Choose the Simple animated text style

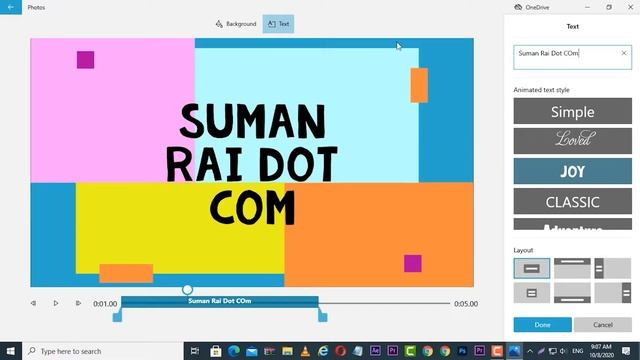tap(573, 111)
